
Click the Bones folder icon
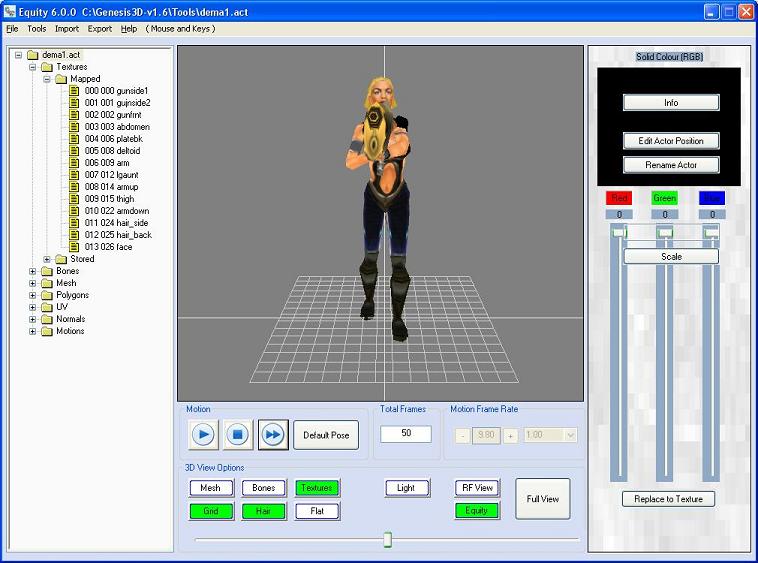(46, 271)
